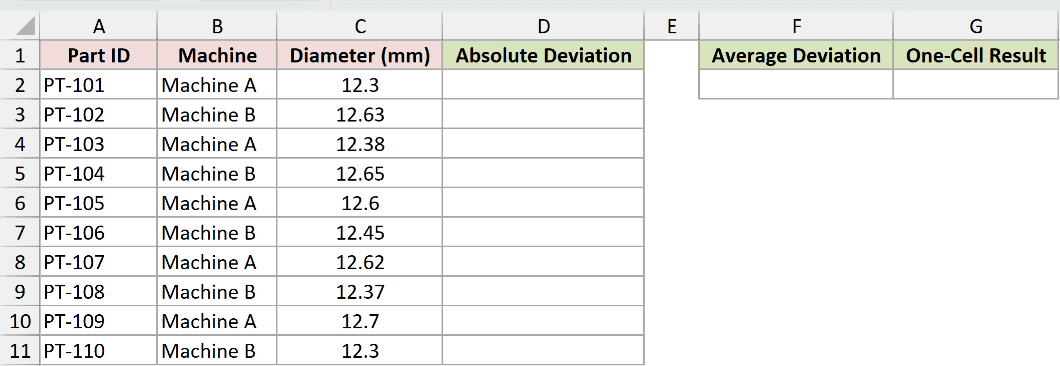Click the One-Cell Result header cell

pos(976,55)
